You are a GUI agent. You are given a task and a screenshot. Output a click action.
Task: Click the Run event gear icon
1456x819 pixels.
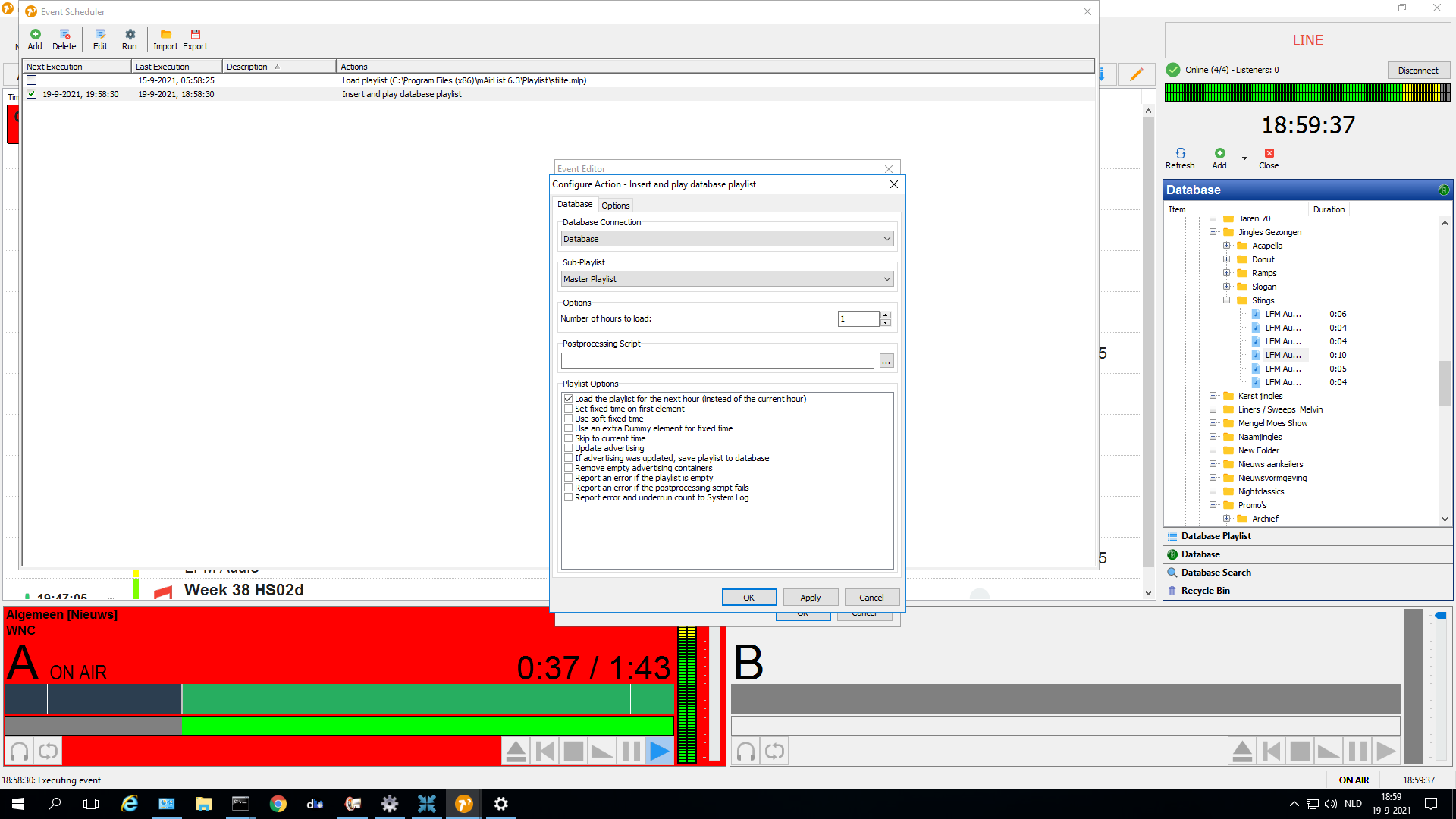pyautogui.click(x=130, y=35)
